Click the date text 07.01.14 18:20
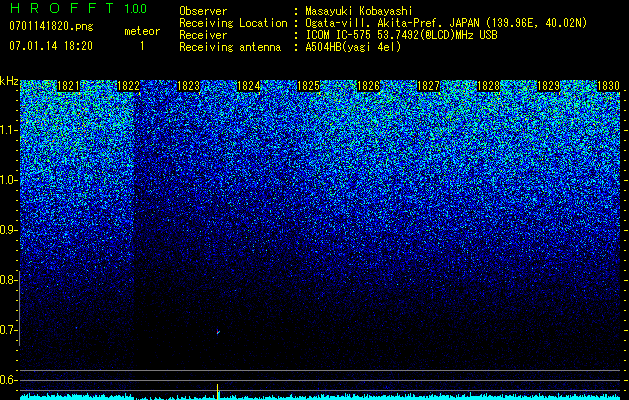 click(51, 46)
